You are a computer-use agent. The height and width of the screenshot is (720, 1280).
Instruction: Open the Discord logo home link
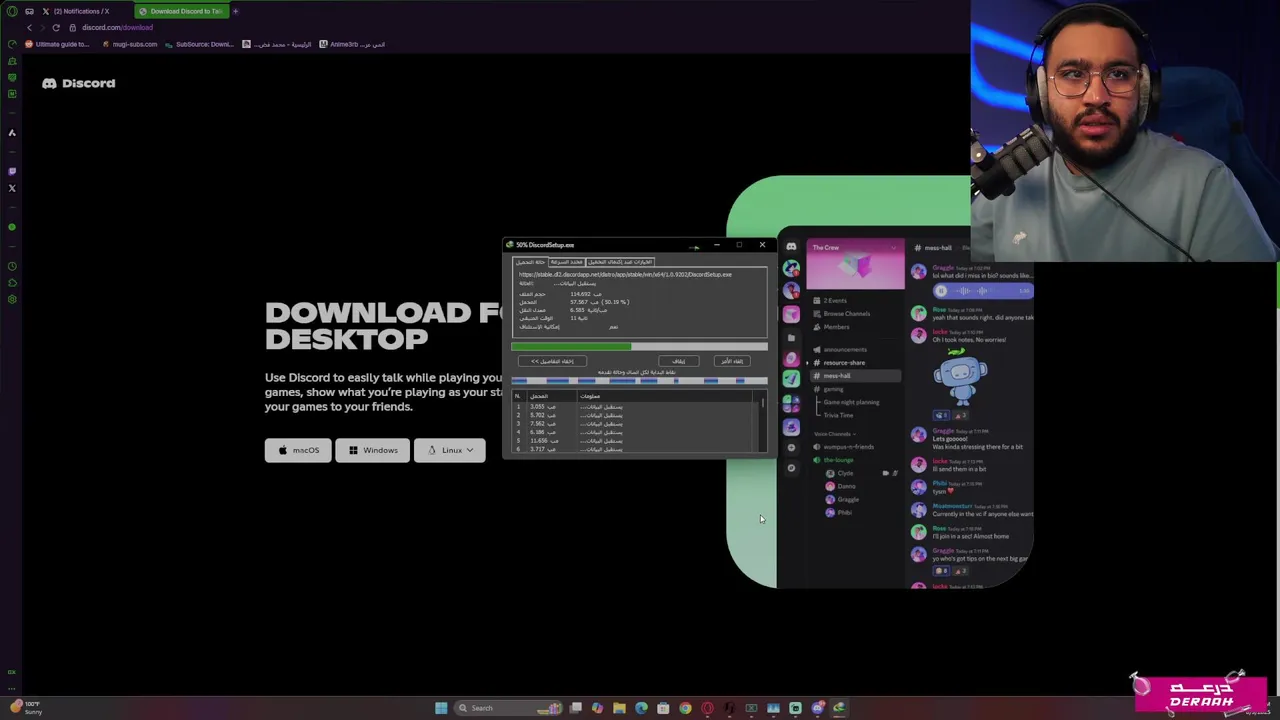click(x=78, y=83)
